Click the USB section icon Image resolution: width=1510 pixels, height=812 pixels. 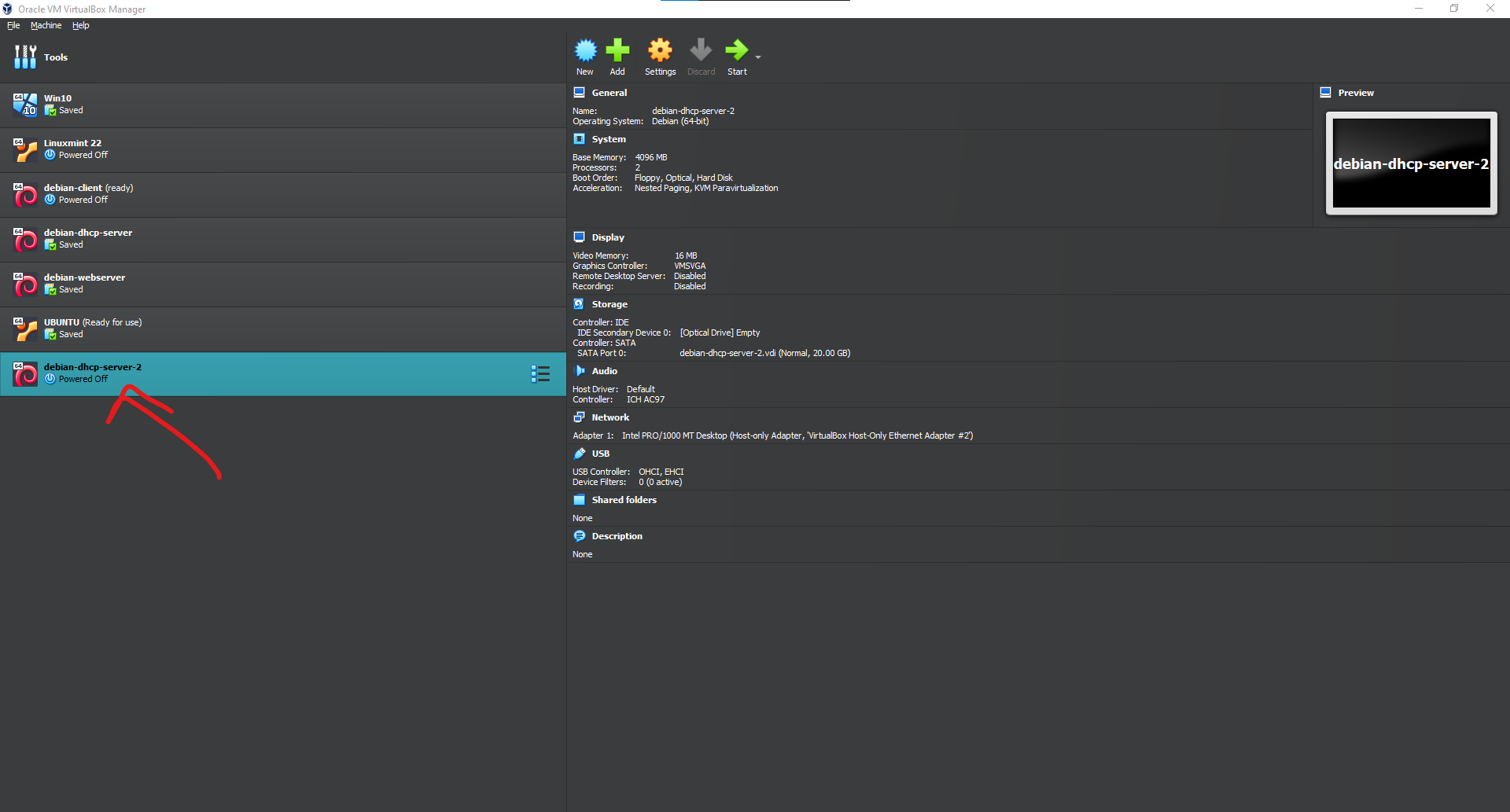tap(580, 454)
